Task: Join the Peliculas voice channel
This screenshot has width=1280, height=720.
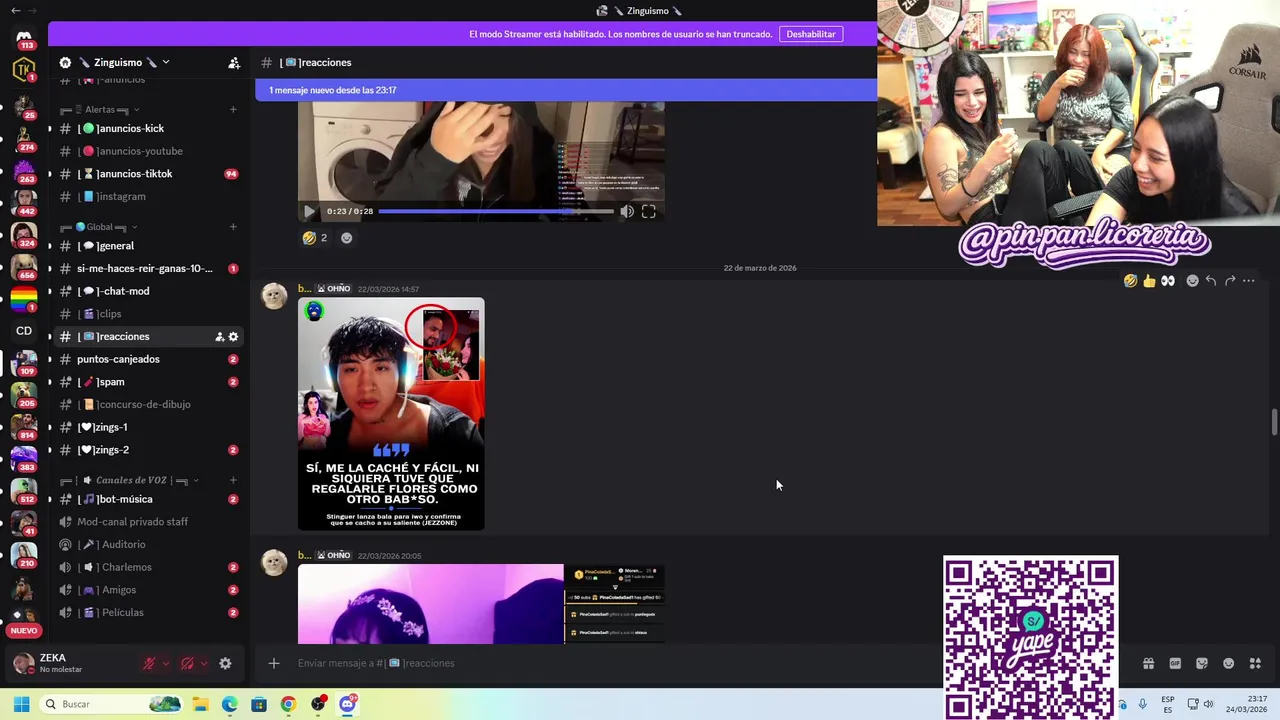Action: pos(148,612)
